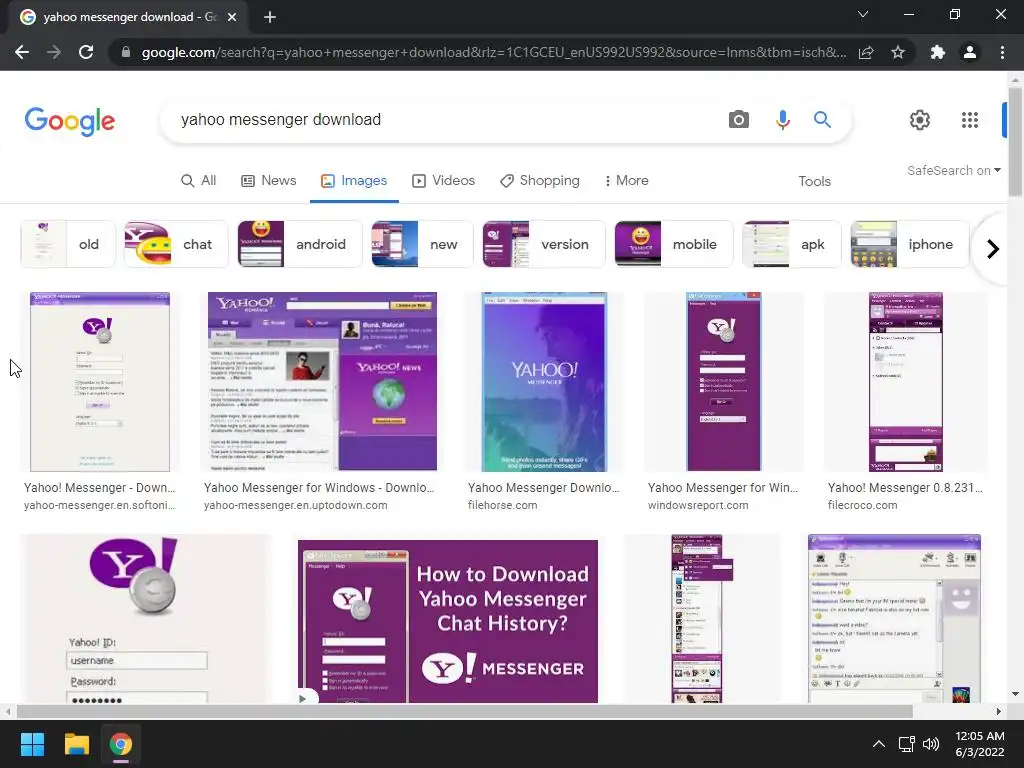Open Google quick settings gear
This screenshot has width=1024, height=768.
click(920, 120)
